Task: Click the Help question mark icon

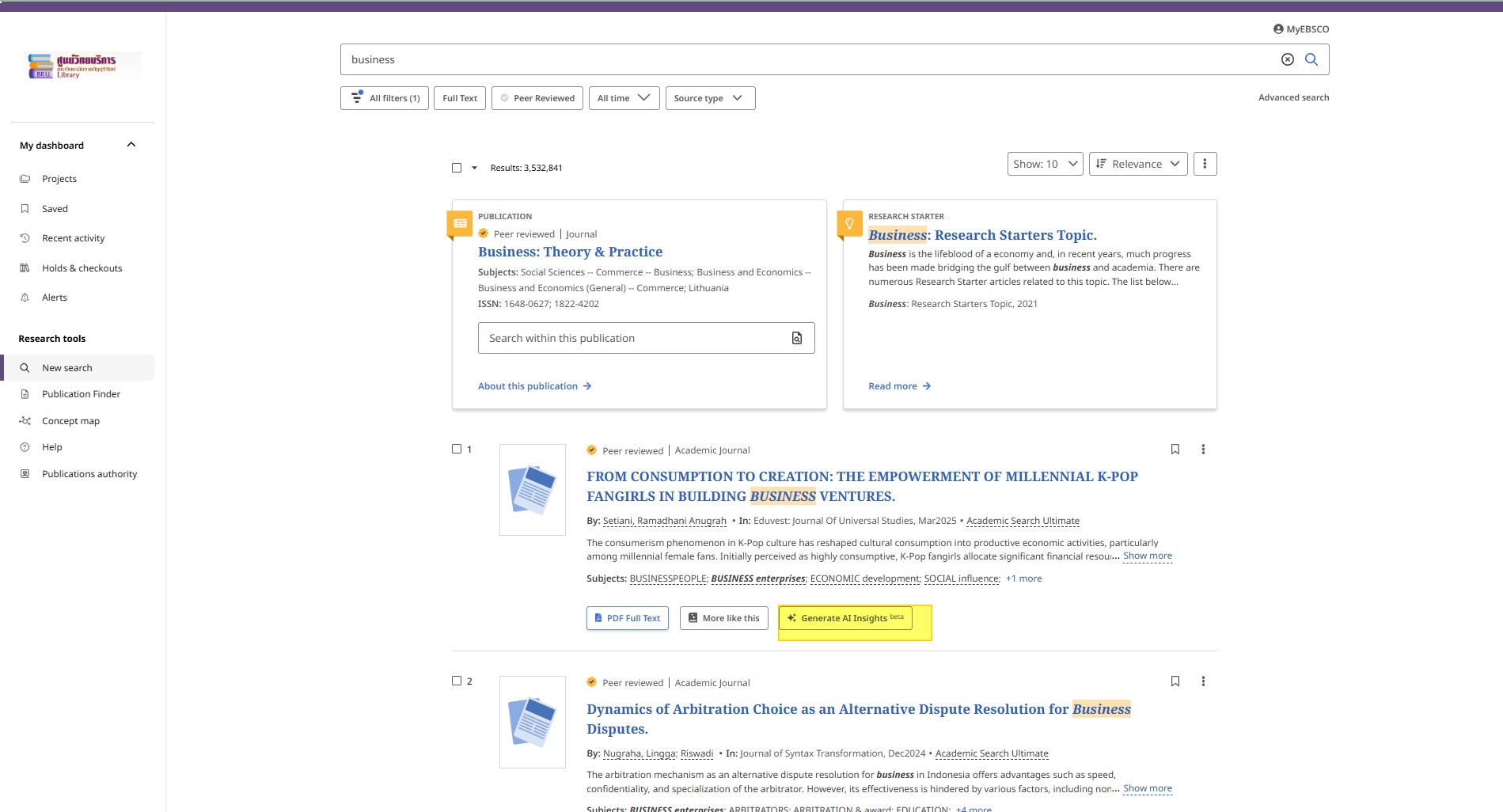Action: coord(25,447)
